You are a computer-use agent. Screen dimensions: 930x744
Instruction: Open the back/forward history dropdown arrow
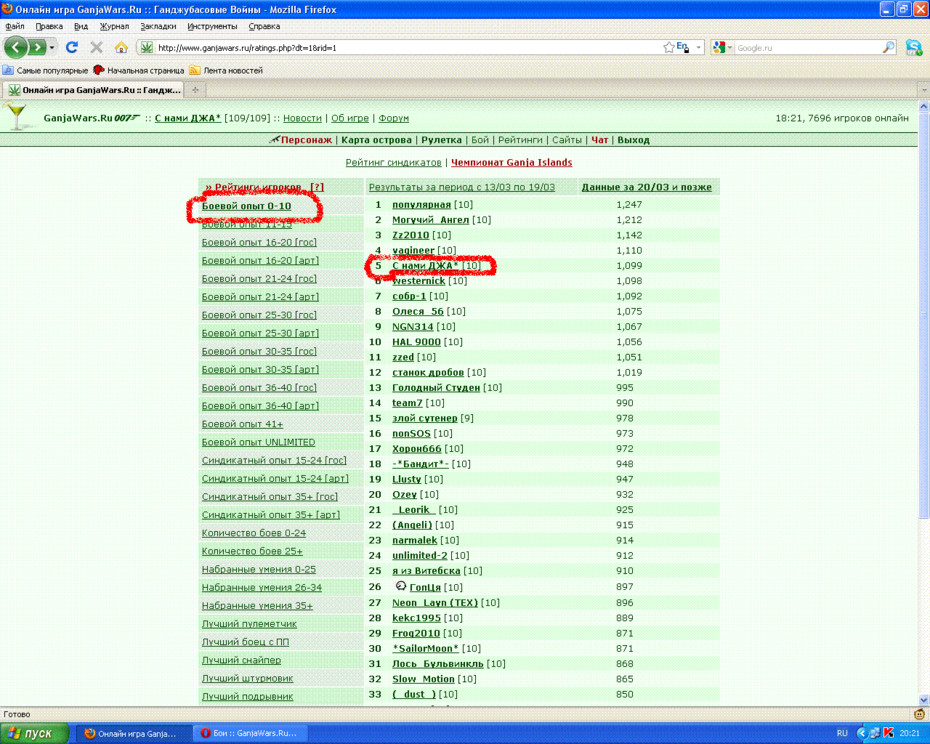(52, 47)
